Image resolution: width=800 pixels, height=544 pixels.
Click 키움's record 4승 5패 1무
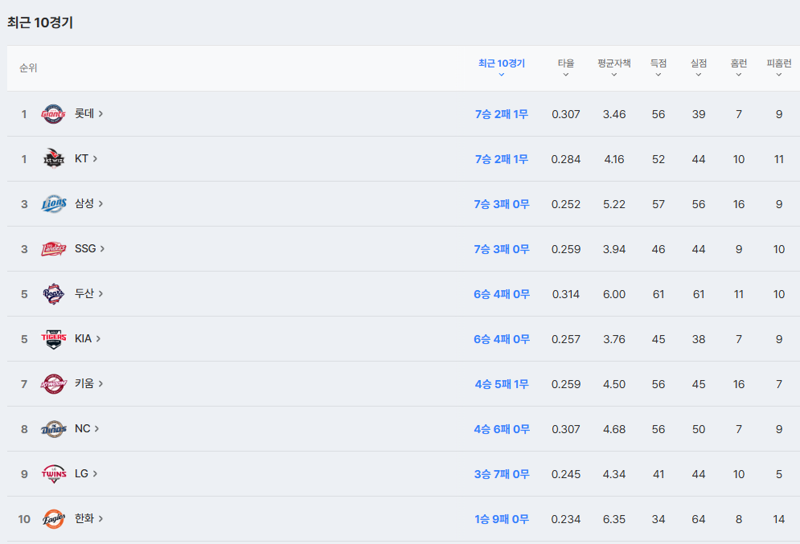502,384
